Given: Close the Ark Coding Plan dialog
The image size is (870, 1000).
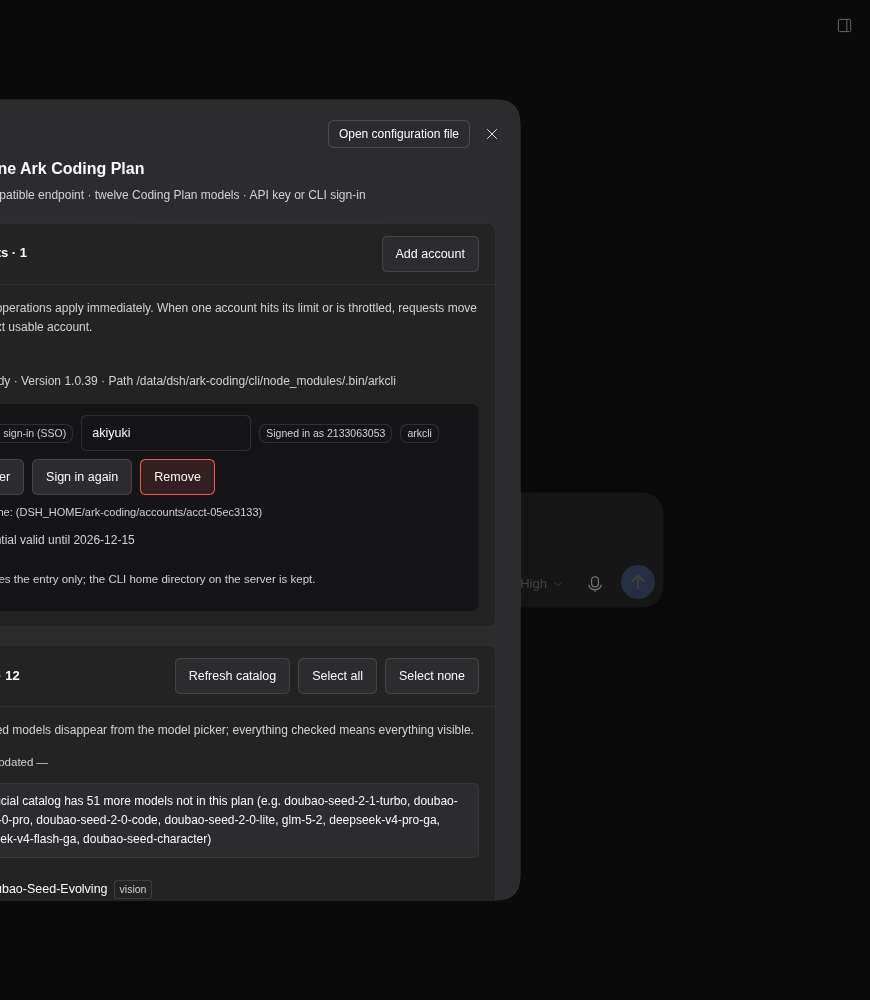Looking at the screenshot, I should coord(492,134).
